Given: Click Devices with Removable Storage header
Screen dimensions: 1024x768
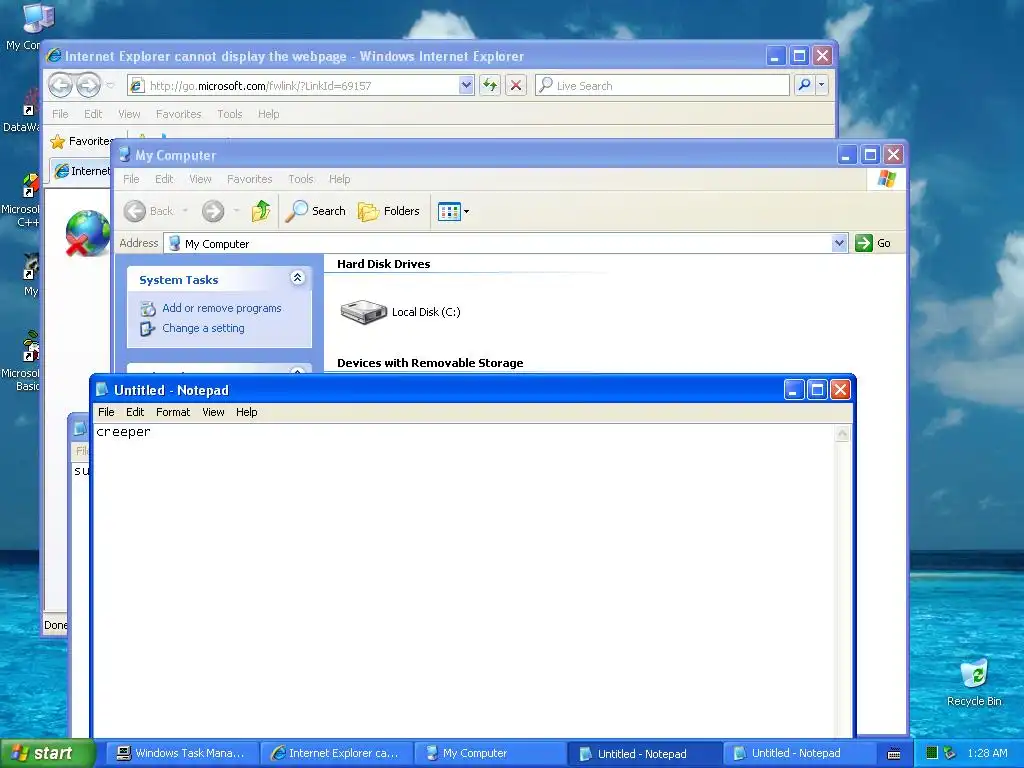Looking at the screenshot, I should 430,363.
